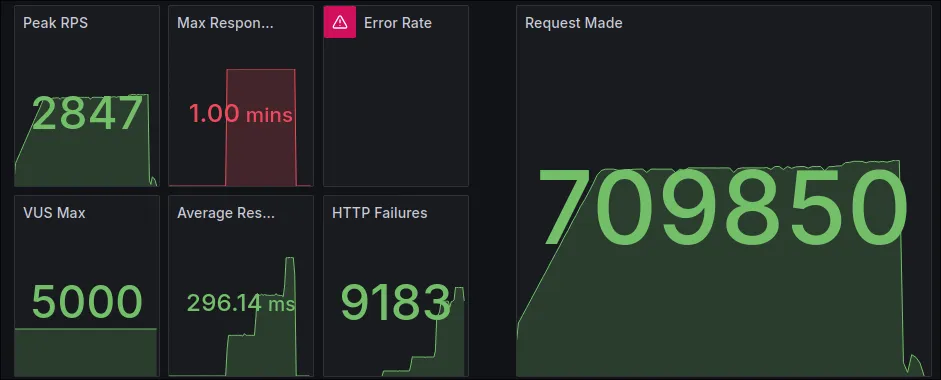Image resolution: width=941 pixels, height=380 pixels.
Task: Open the Request Made panel title
Action: pos(574,23)
